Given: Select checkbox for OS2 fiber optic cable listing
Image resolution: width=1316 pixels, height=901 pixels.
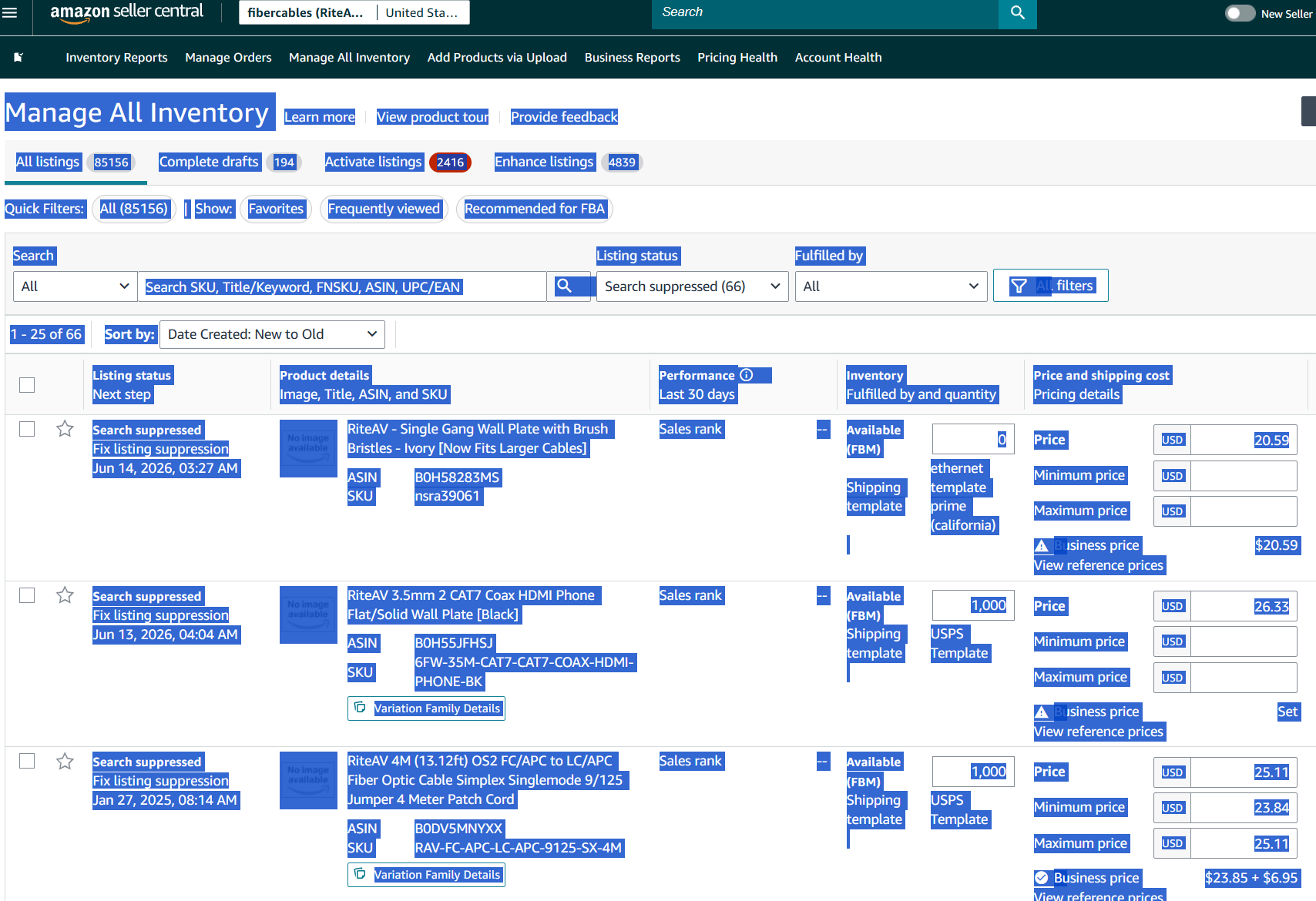Looking at the screenshot, I should click(27, 761).
